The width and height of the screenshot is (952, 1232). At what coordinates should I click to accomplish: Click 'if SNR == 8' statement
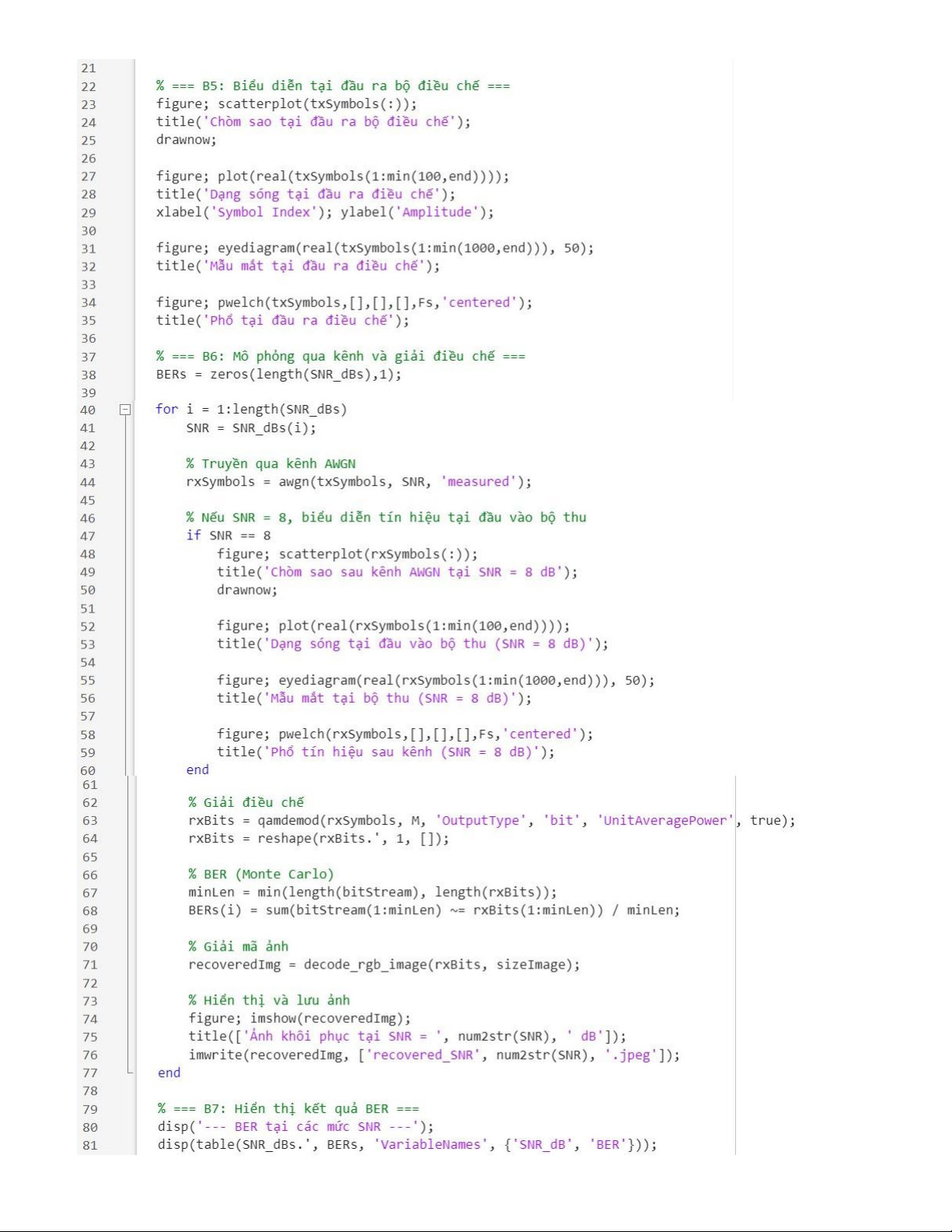point(228,535)
